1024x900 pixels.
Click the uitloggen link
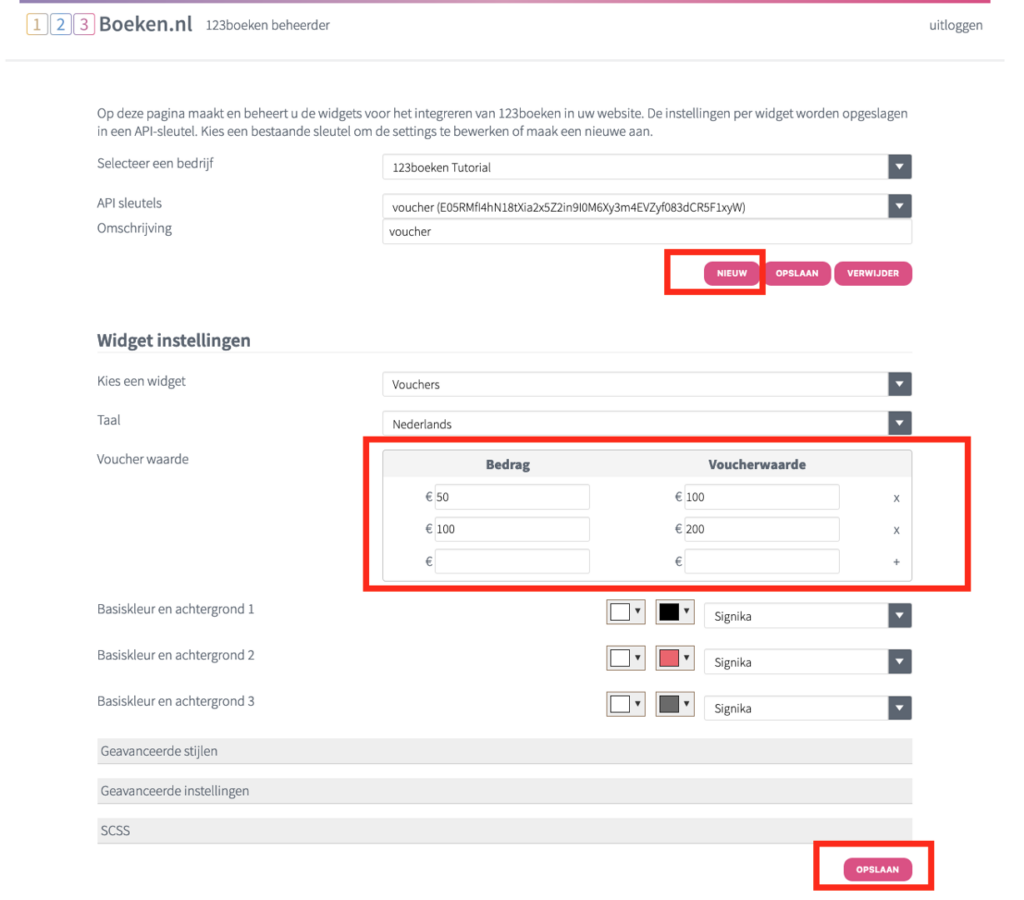(x=955, y=25)
